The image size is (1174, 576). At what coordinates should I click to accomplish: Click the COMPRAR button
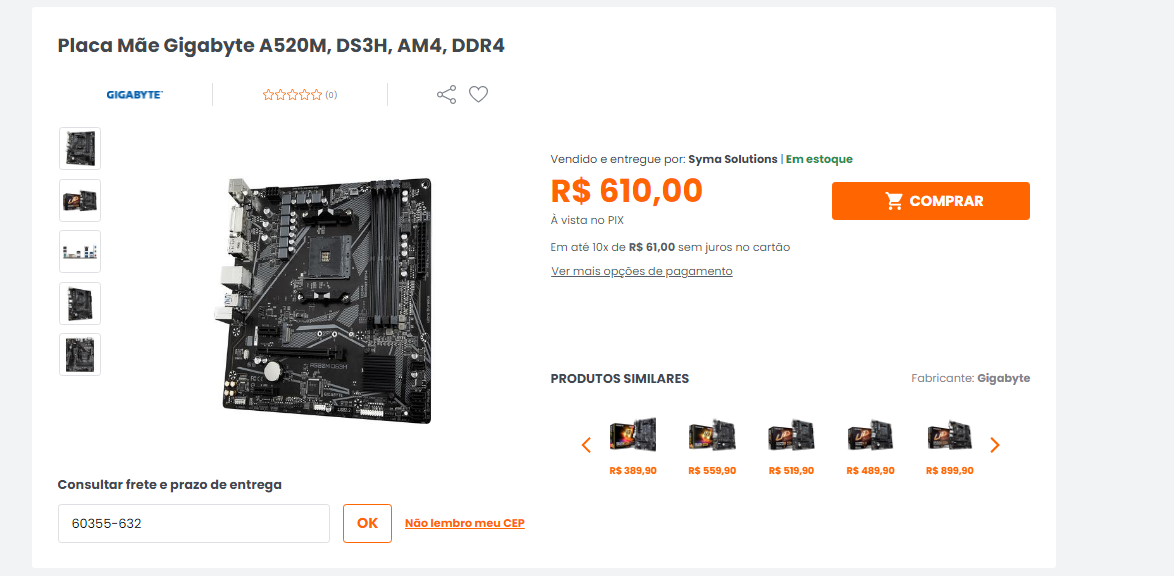[x=931, y=201]
